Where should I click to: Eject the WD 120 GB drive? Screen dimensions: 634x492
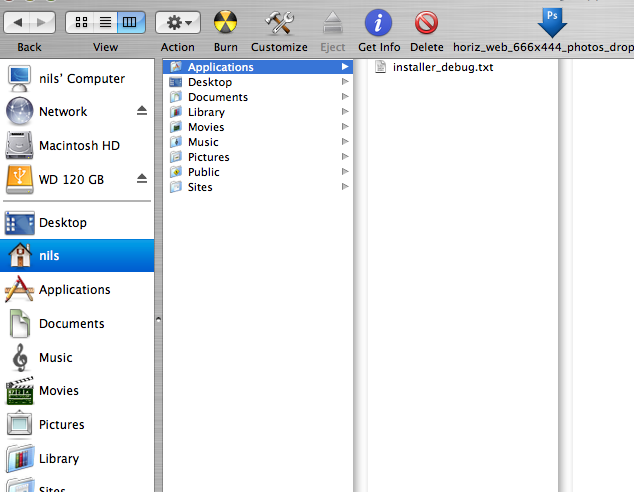142,178
